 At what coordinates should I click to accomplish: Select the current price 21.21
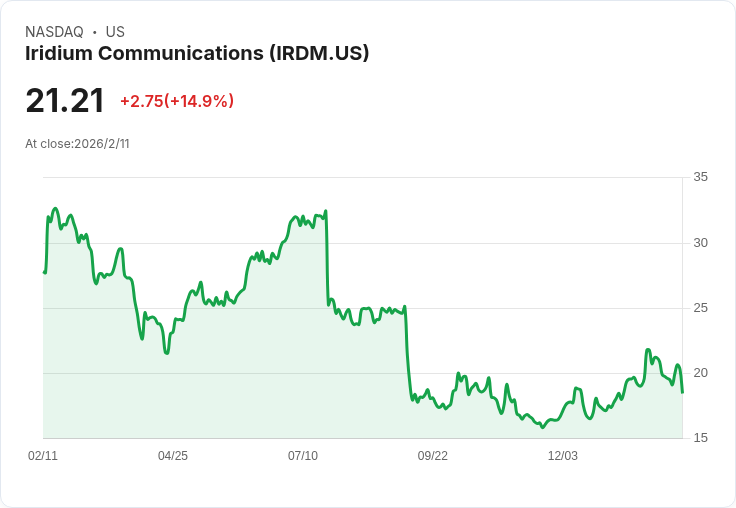point(65,101)
